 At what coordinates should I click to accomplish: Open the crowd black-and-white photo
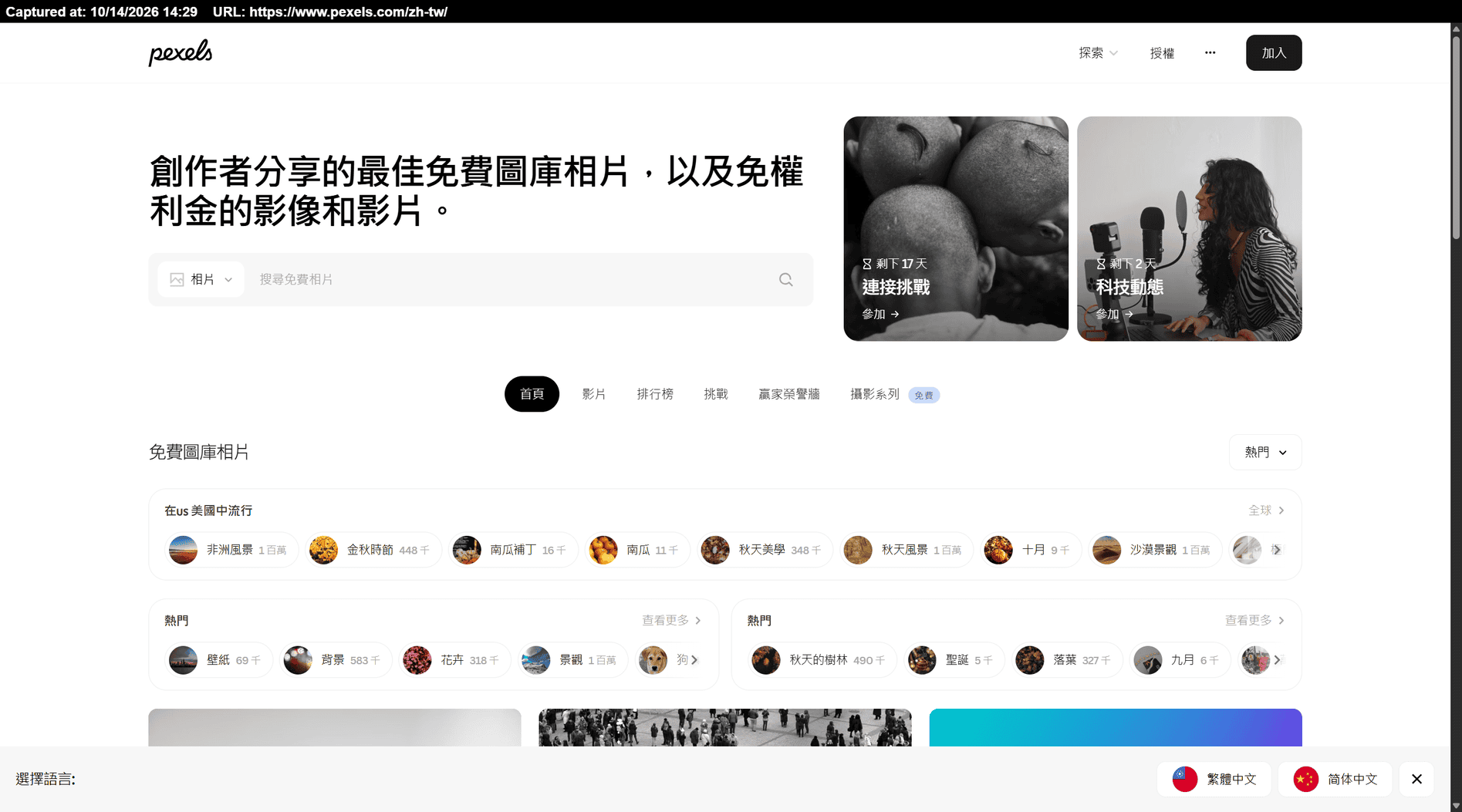point(724,727)
